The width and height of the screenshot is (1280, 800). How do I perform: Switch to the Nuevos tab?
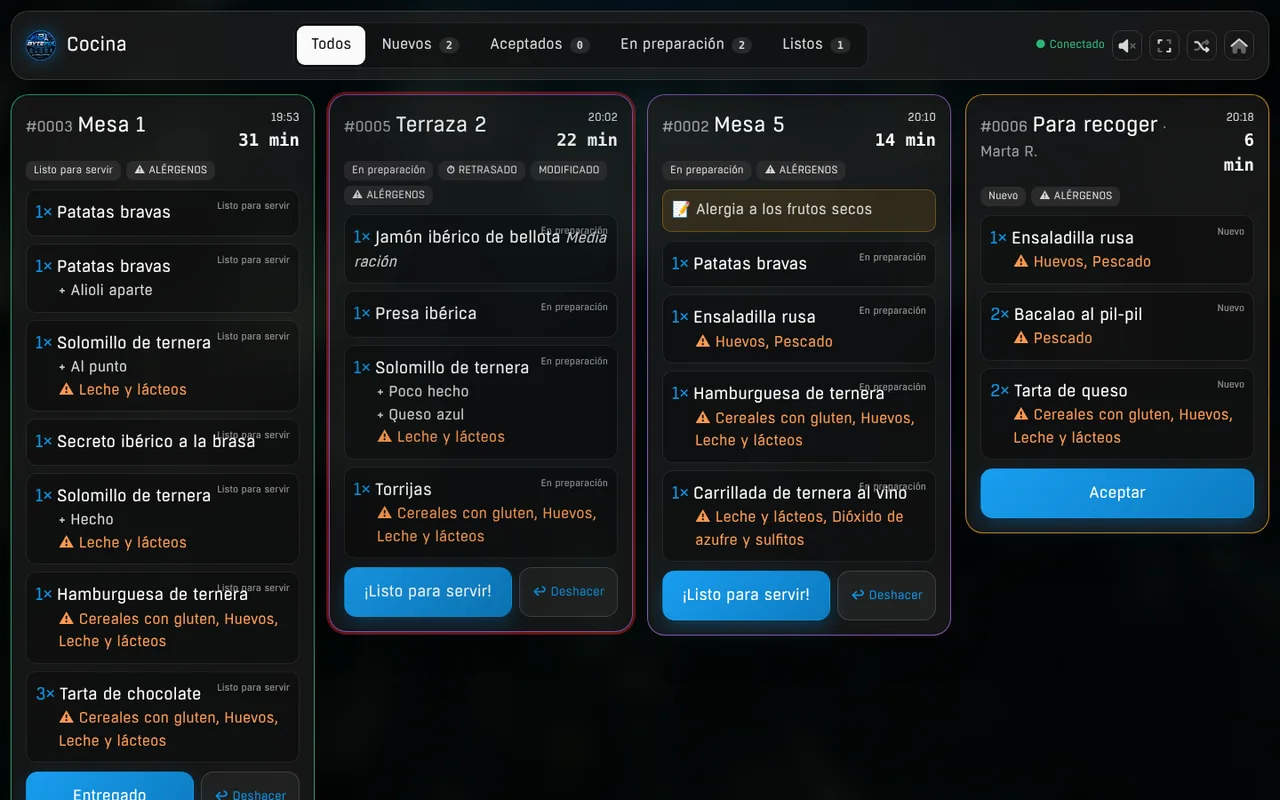(420, 45)
